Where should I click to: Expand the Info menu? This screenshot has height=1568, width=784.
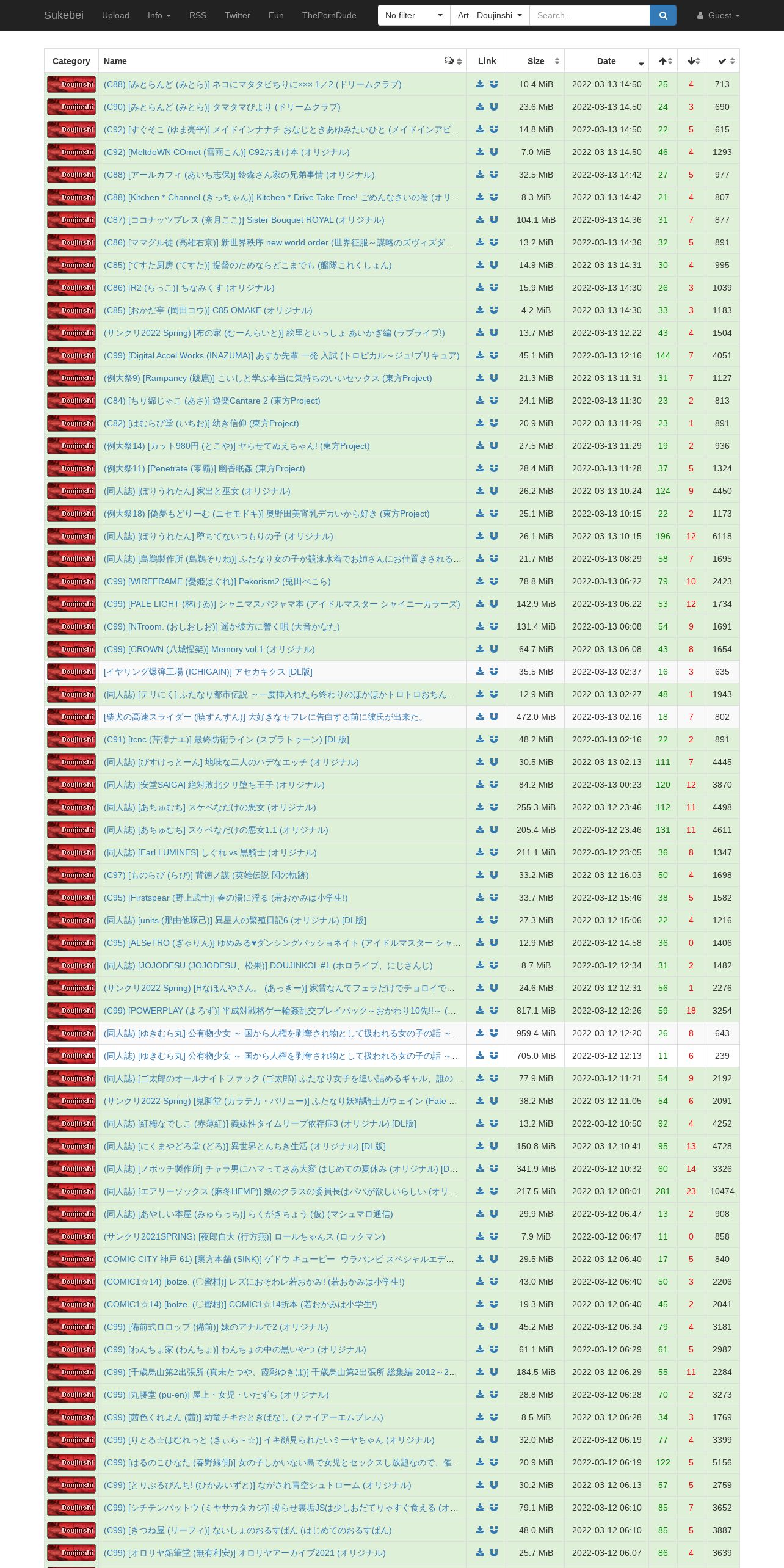159,15
